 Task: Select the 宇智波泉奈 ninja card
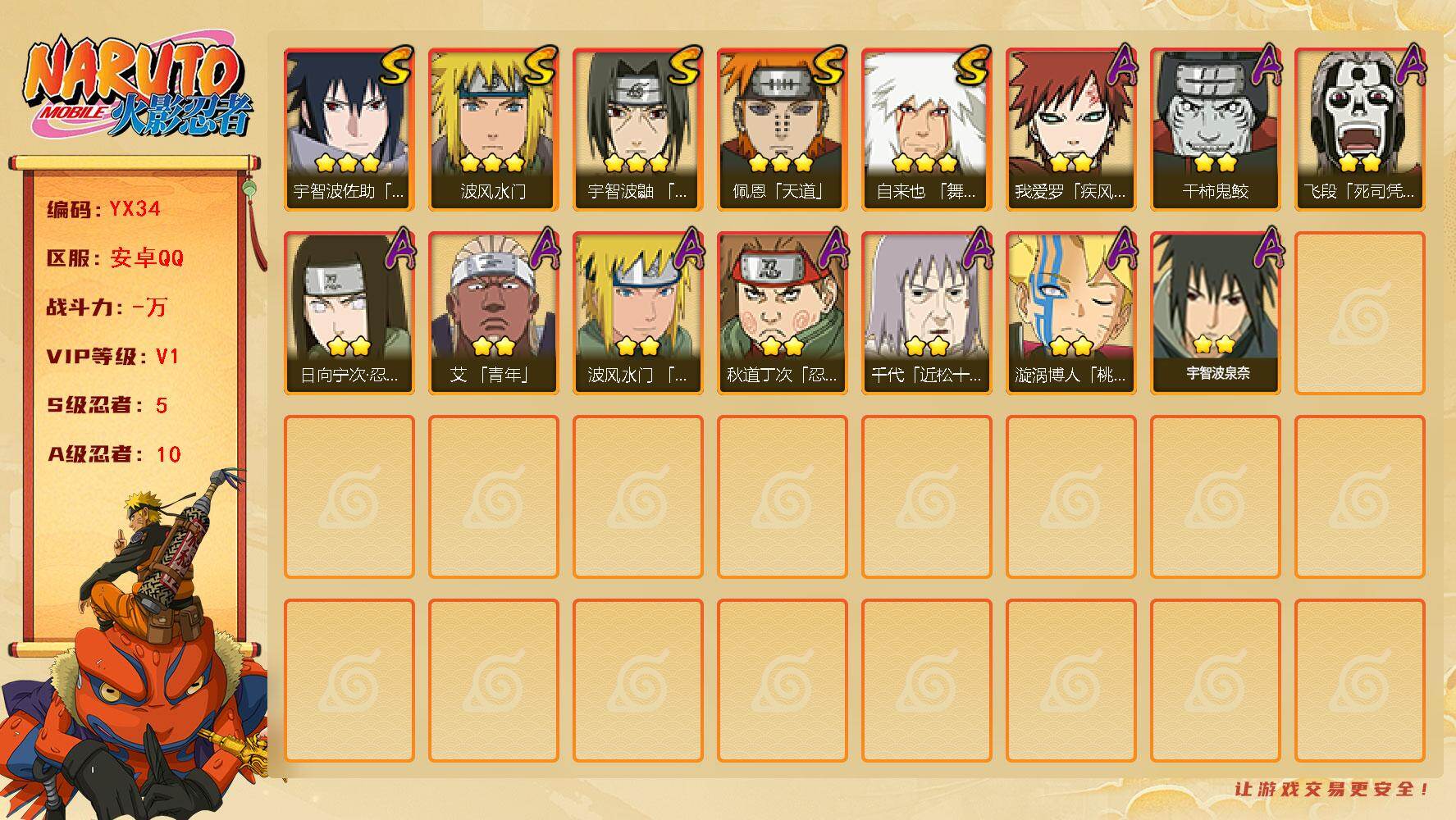point(1215,312)
